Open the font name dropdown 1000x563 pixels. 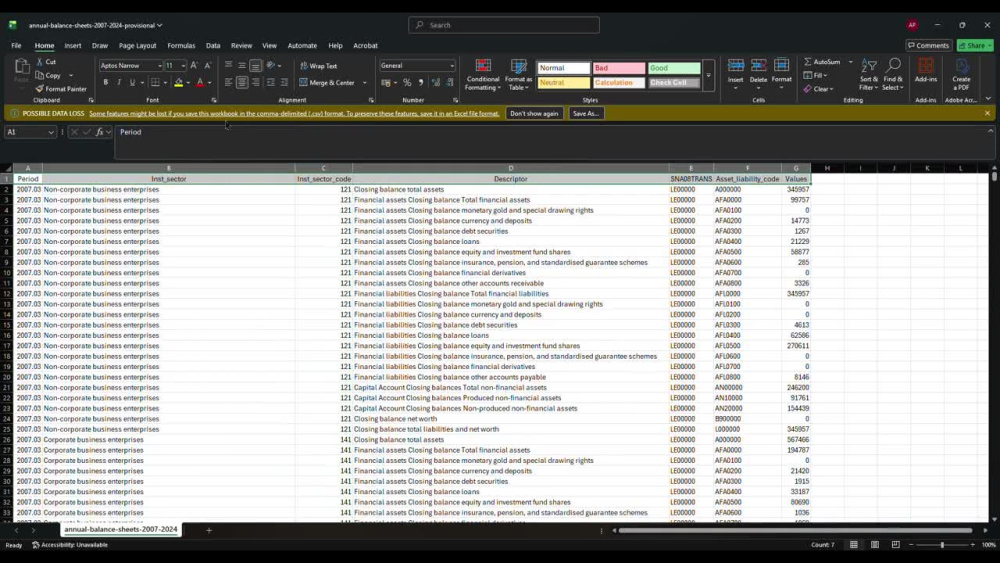click(x=159, y=66)
